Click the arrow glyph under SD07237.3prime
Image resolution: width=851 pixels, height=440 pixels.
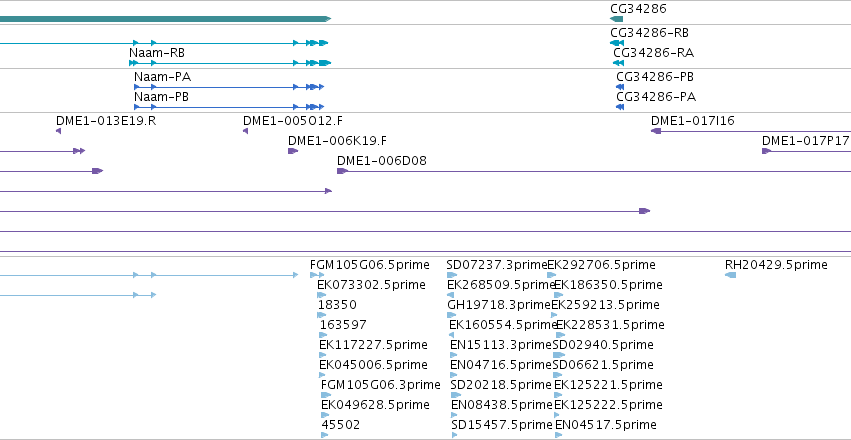pos(450,275)
